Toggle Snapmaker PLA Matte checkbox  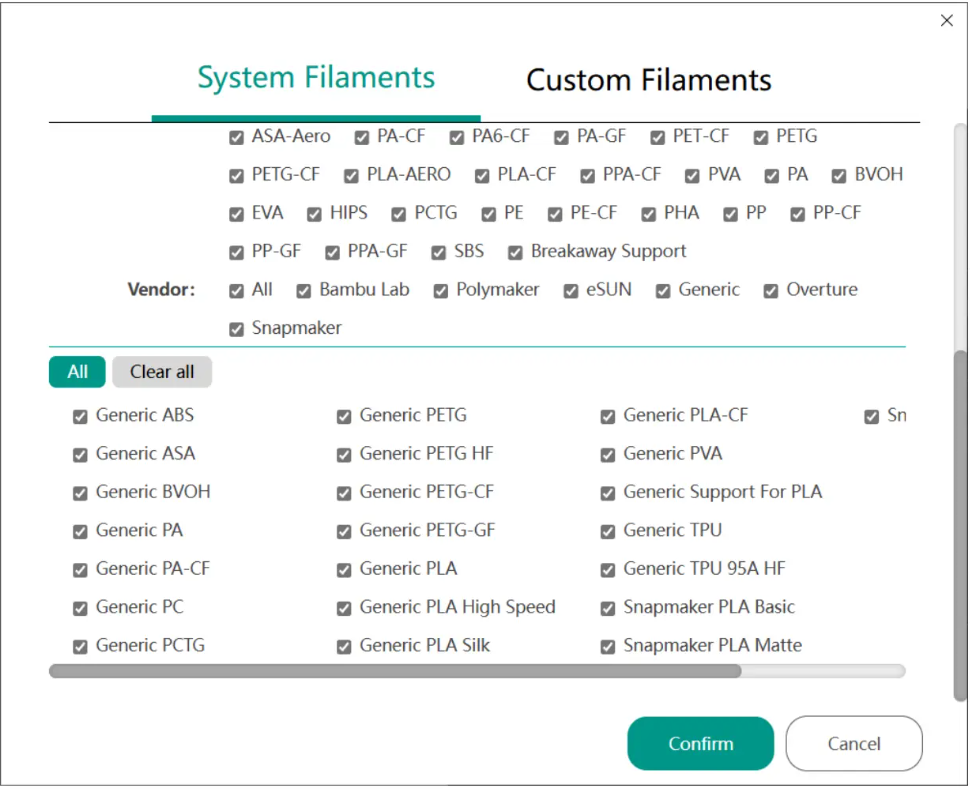(608, 647)
